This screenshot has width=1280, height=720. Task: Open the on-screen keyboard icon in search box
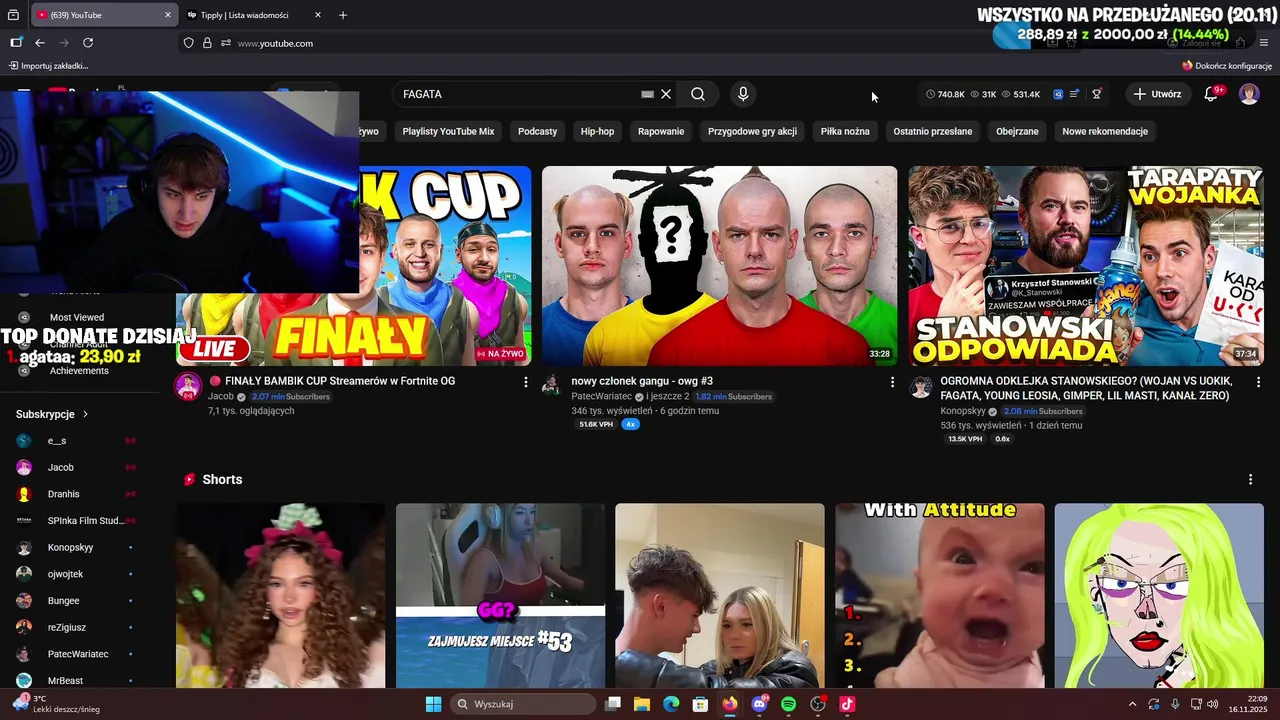(x=647, y=94)
